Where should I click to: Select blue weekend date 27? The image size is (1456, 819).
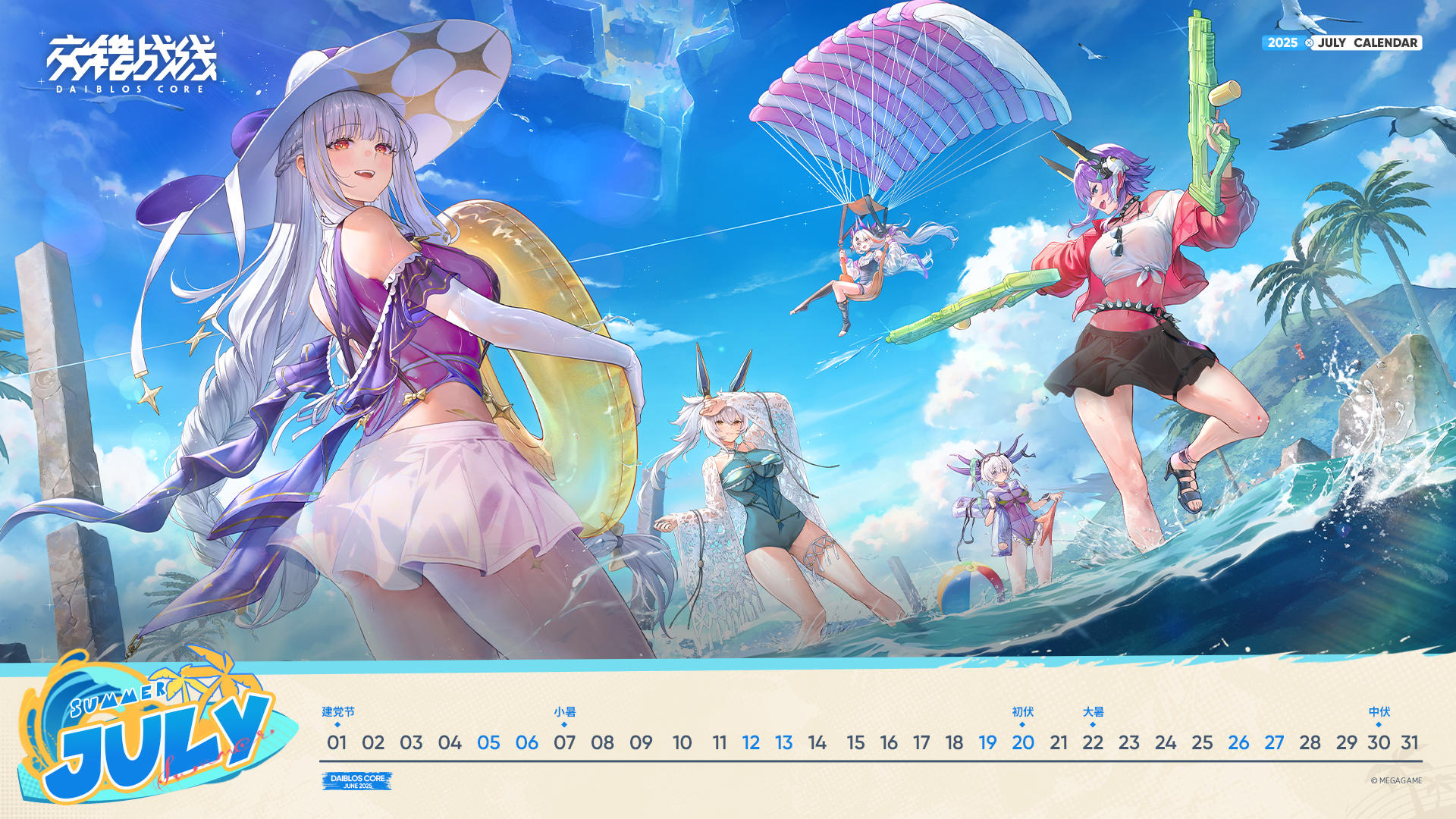pos(1274,742)
